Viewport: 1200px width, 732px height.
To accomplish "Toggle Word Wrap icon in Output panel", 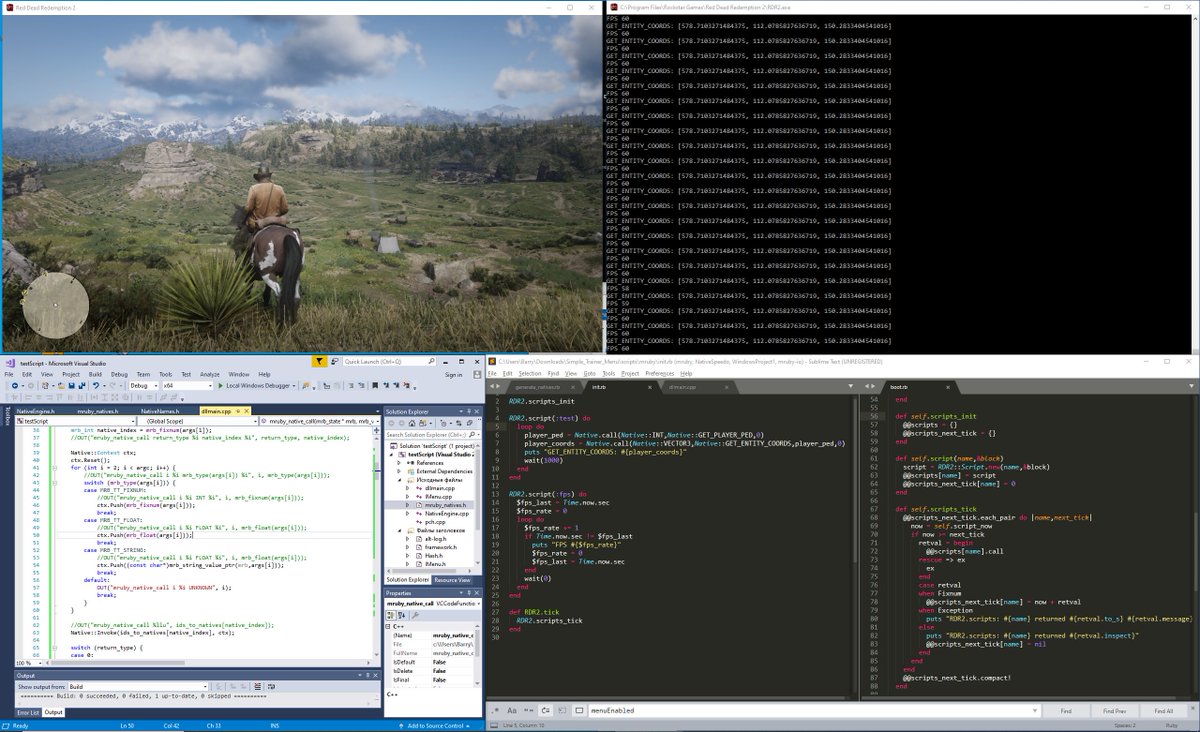I will point(271,687).
